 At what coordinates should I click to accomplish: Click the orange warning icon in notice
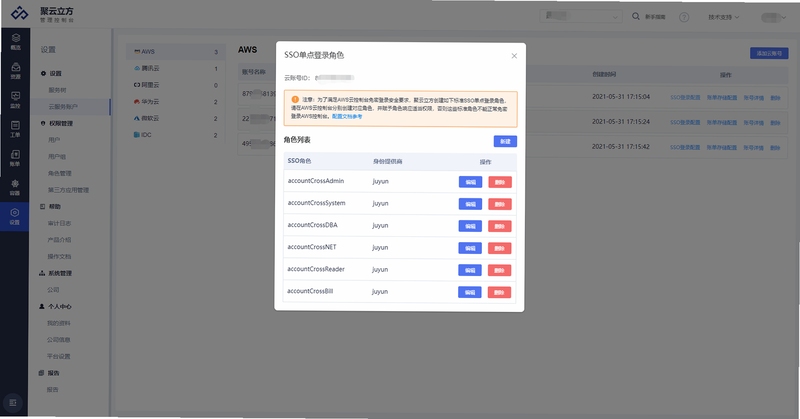click(295, 100)
